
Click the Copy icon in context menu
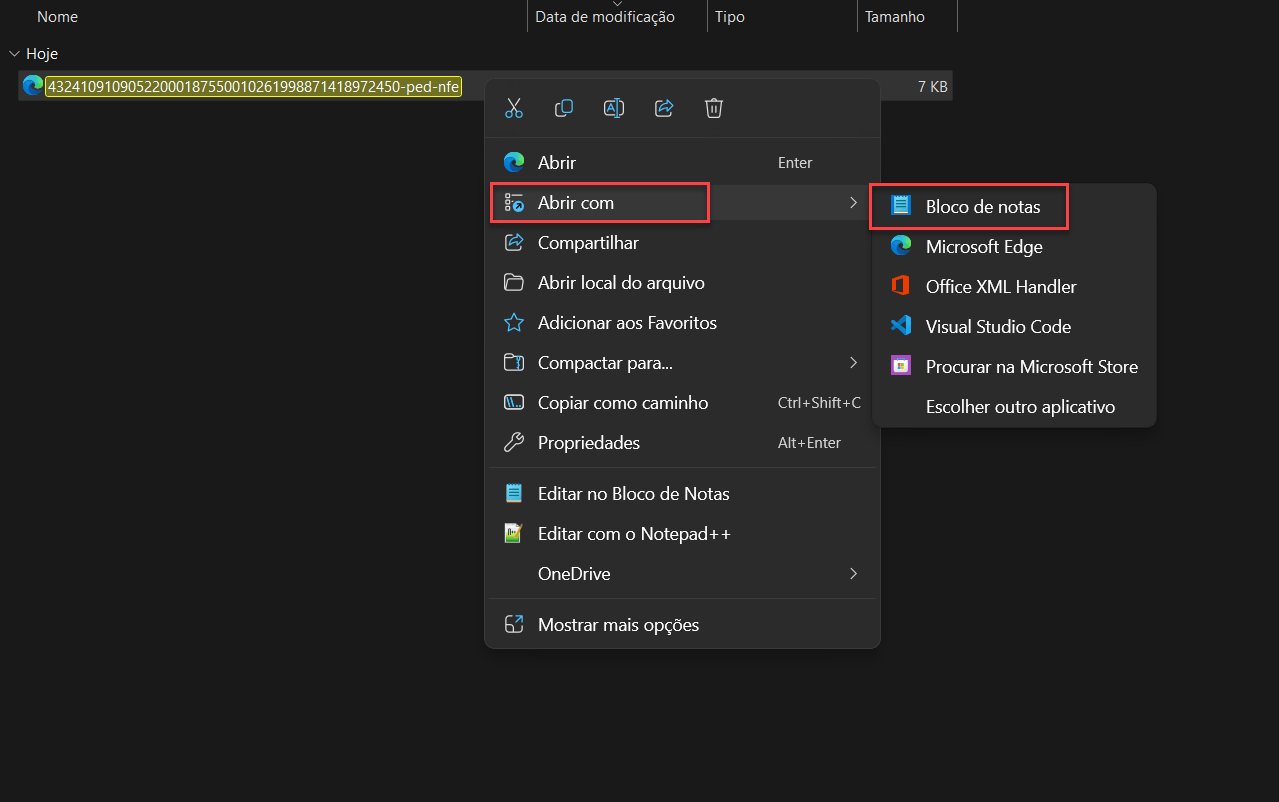[x=564, y=108]
